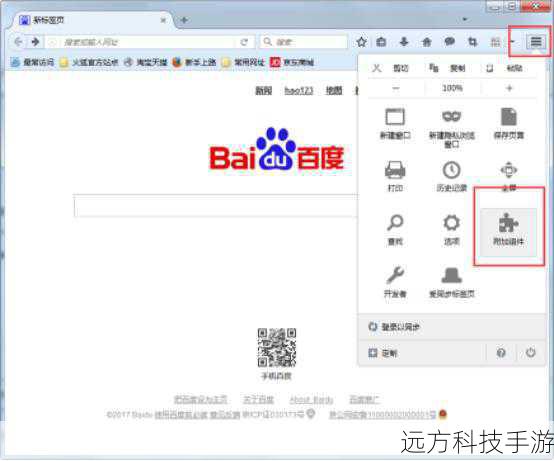This screenshot has width=554, height=461.
Task: Zoom in with plus button
Action: [x=509, y=88]
